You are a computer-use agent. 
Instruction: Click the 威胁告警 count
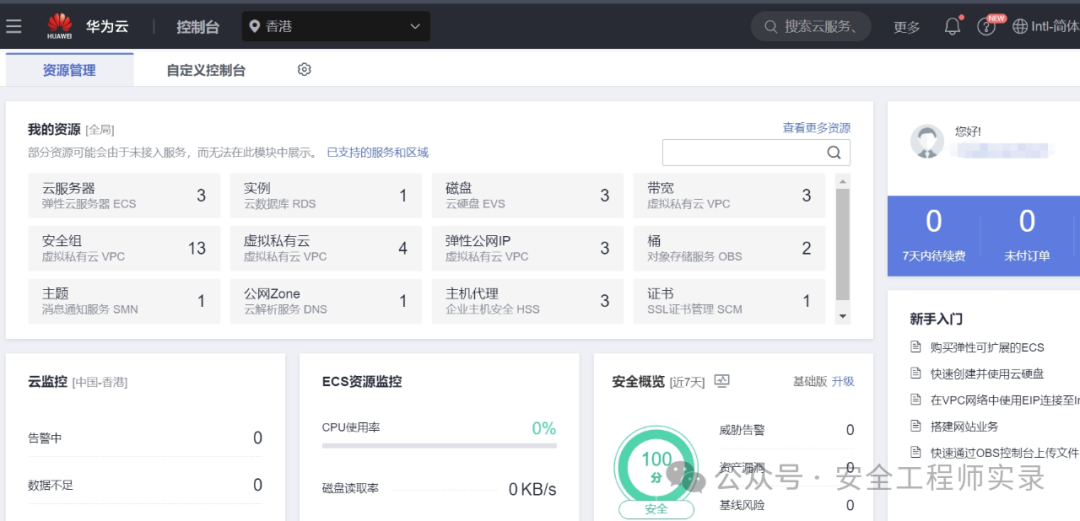pyautogui.click(x=850, y=430)
